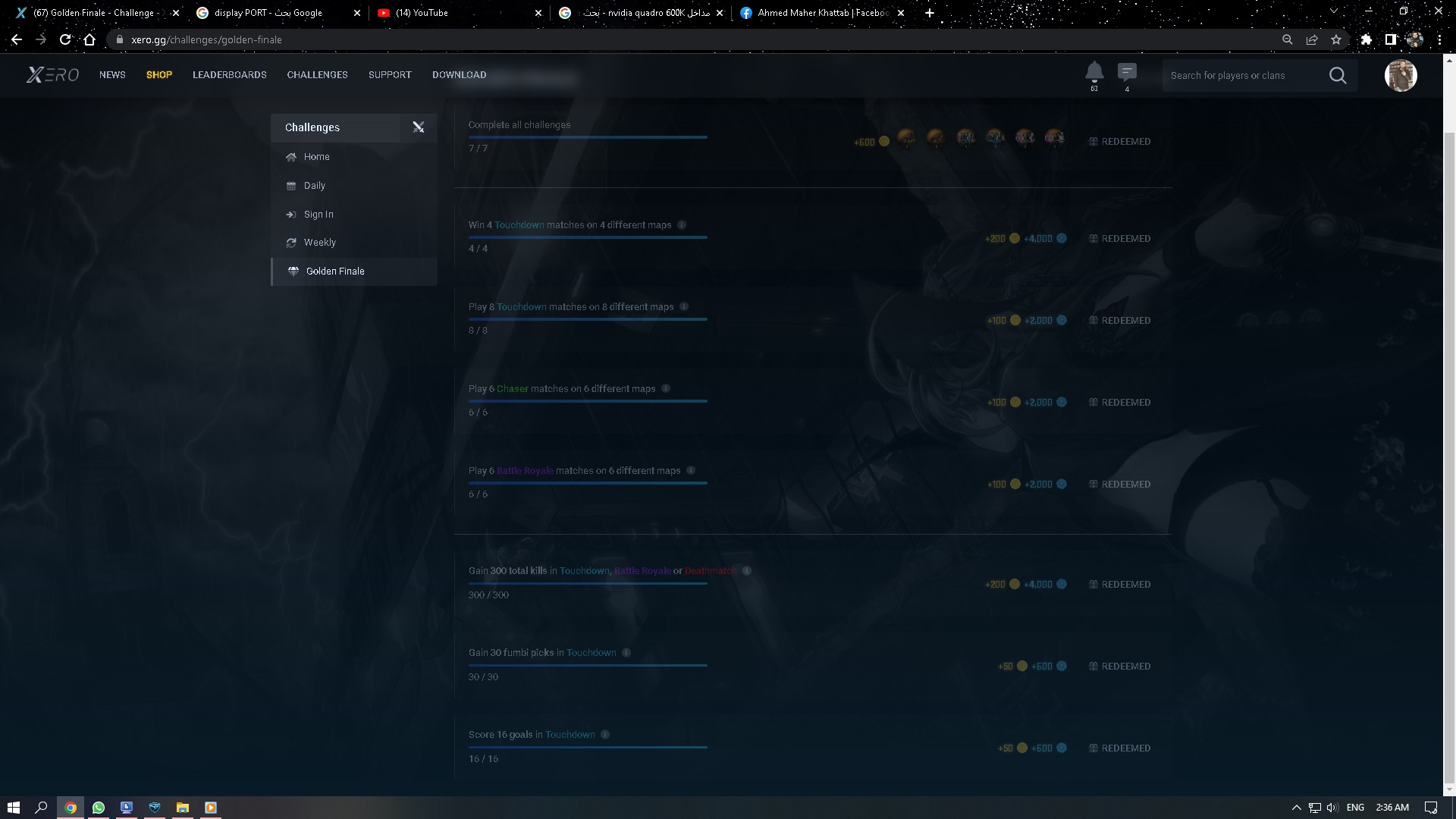The width and height of the screenshot is (1456, 819).
Task: Open WhatsApp from the taskbar
Action: [99, 808]
